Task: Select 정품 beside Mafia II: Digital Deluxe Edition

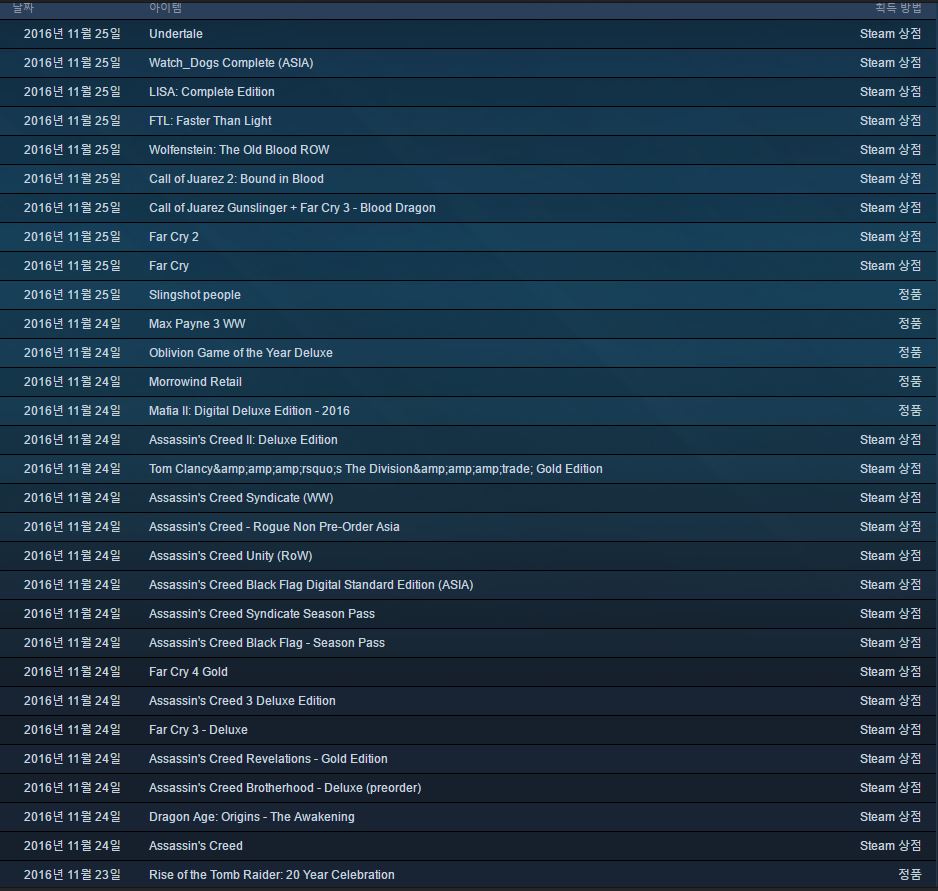Action: point(910,411)
